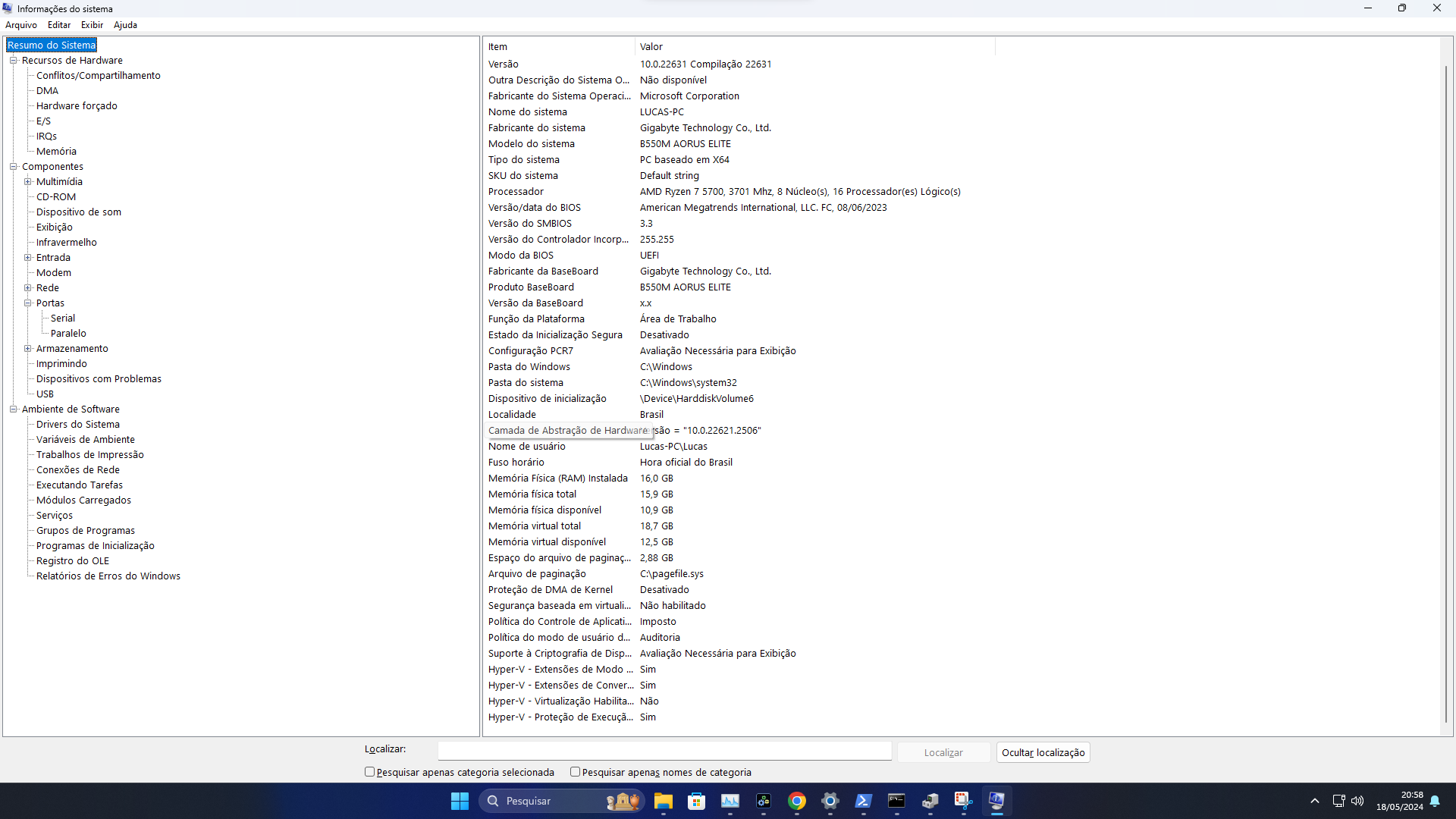The height and width of the screenshot is (819, 1456).
Task: Select Programas de Inicialização item
Action: (96, 546)
